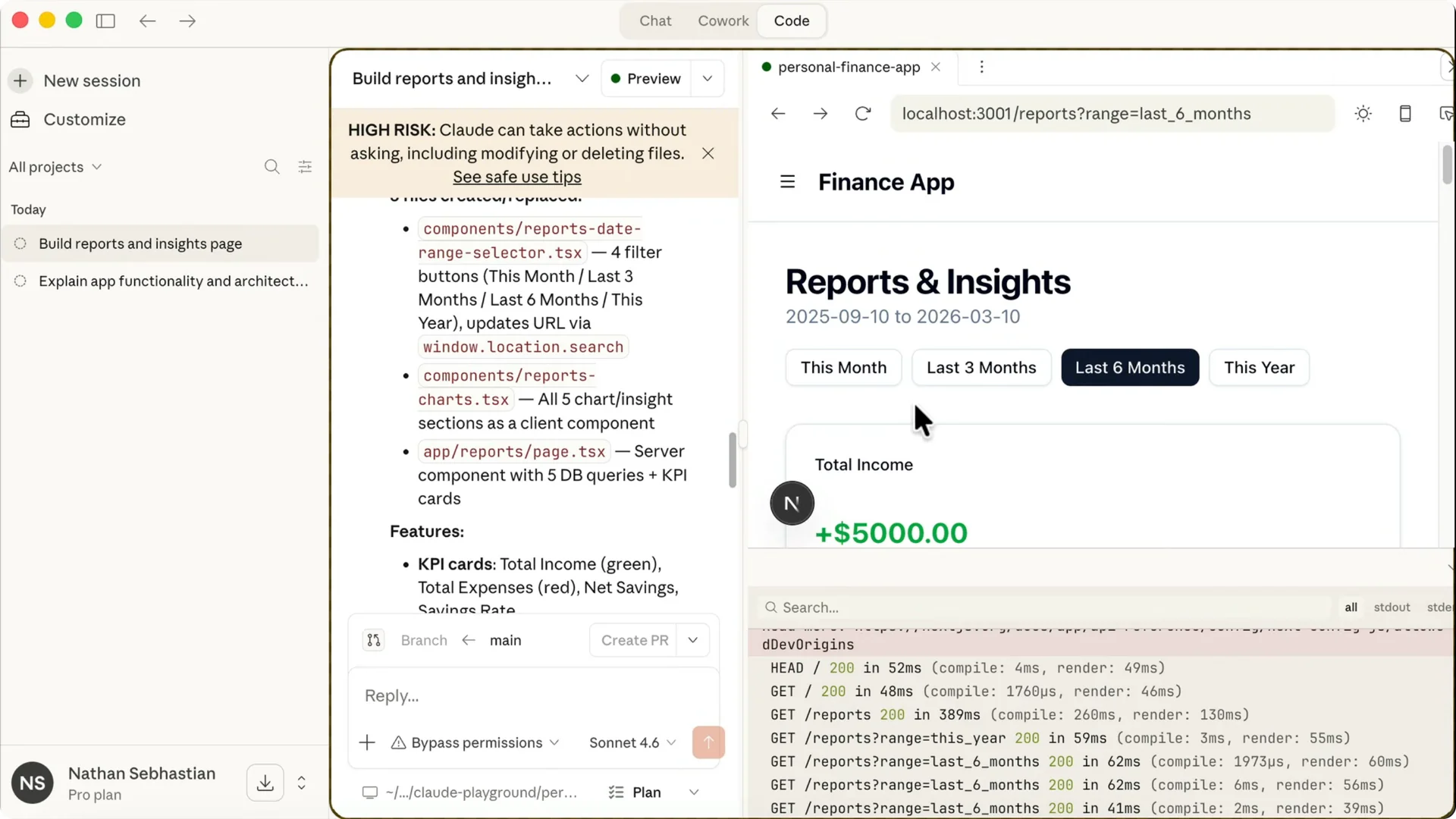Go forward with app title-bar arrow

(187, 21)
